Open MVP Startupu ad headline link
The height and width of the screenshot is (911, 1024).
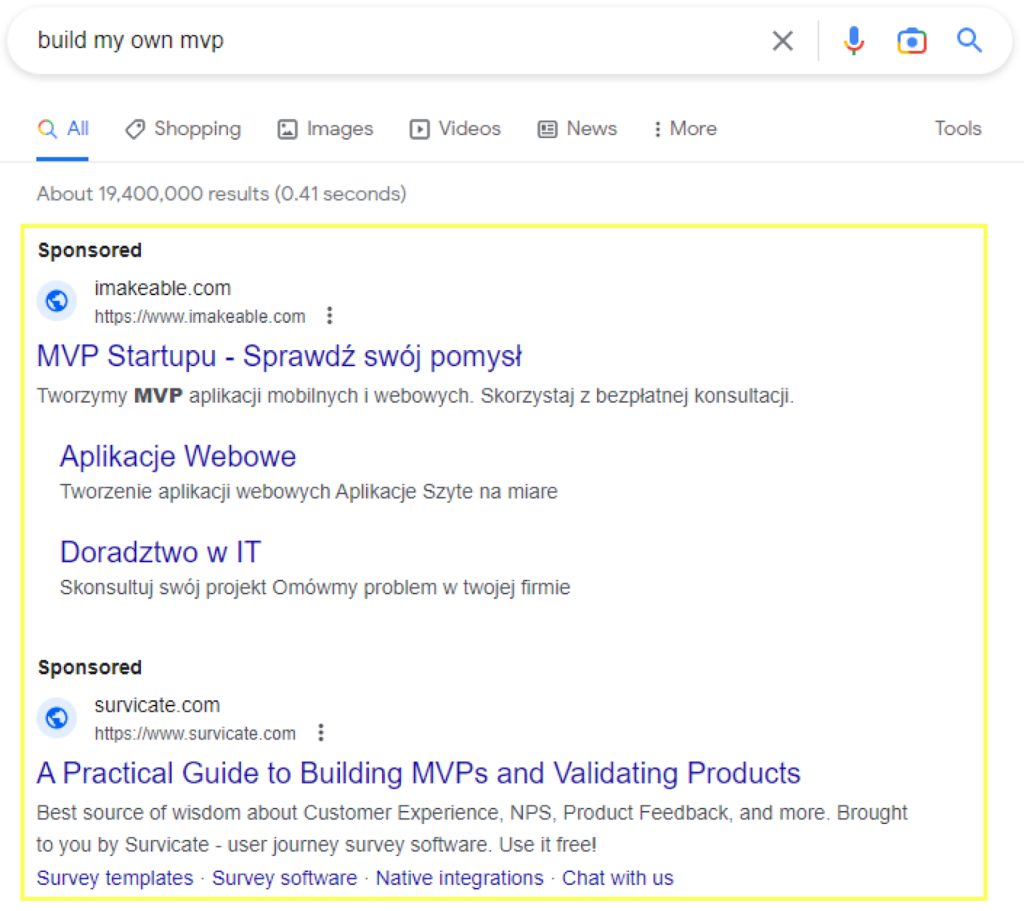pos(279,356)
